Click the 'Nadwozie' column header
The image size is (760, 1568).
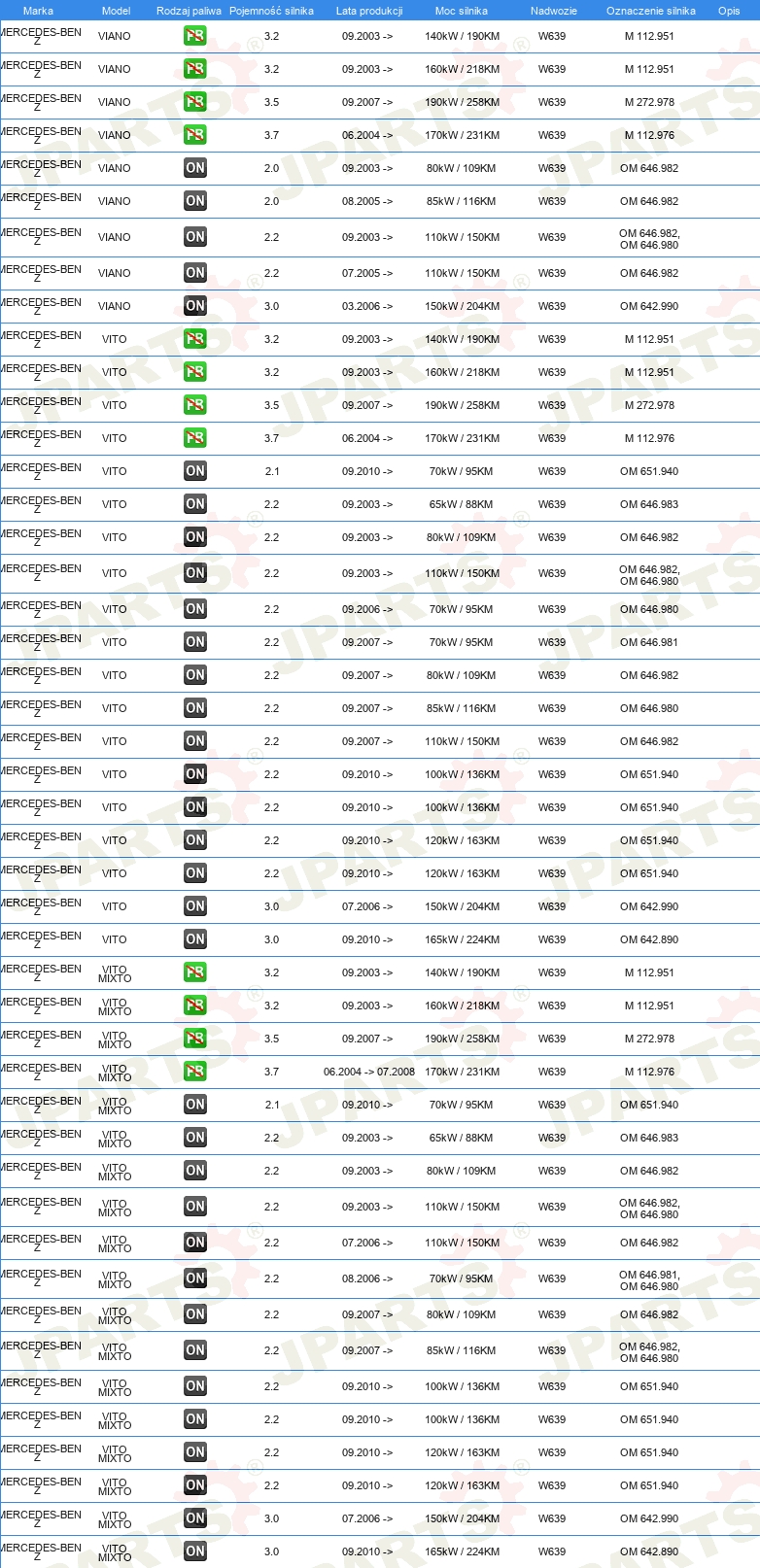[x=554, y=11]
